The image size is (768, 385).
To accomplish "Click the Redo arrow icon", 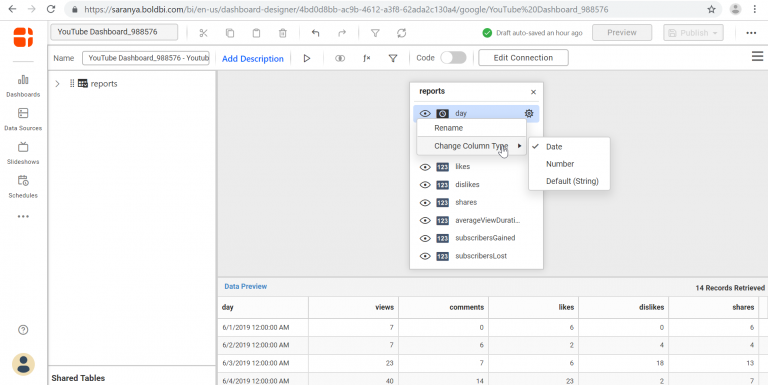I will [342, 33].
